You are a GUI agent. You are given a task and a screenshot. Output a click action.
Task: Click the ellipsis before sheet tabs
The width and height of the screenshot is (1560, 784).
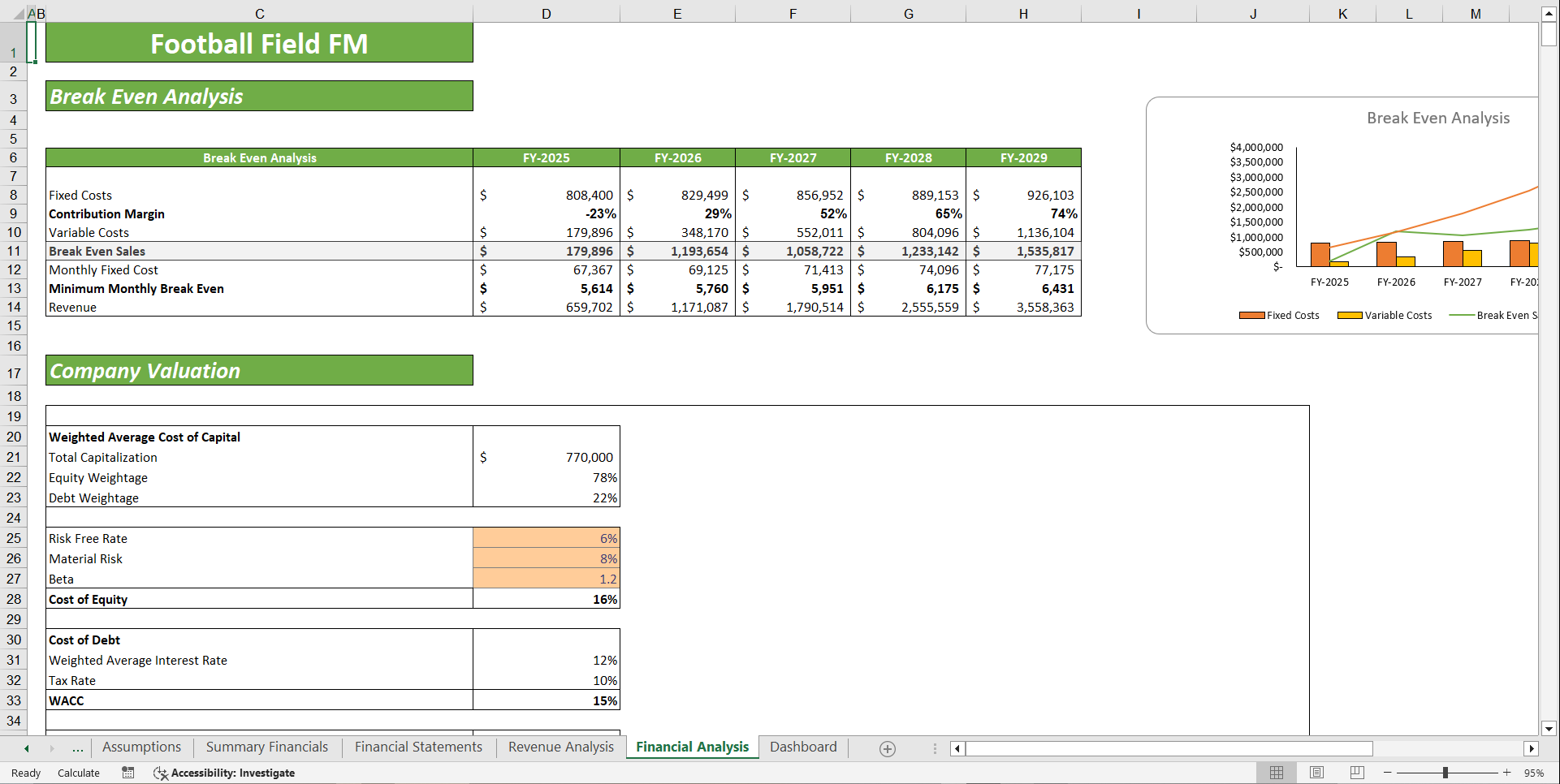tap(77, 748)
